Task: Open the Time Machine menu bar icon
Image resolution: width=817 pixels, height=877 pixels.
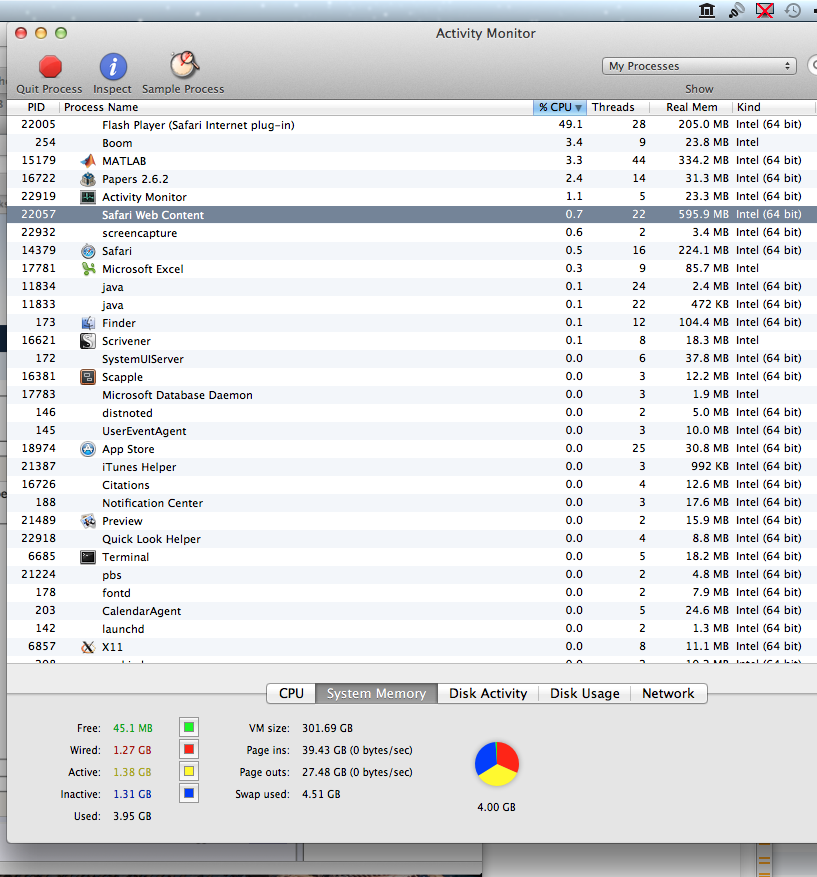Action: (x=793, y=10)
